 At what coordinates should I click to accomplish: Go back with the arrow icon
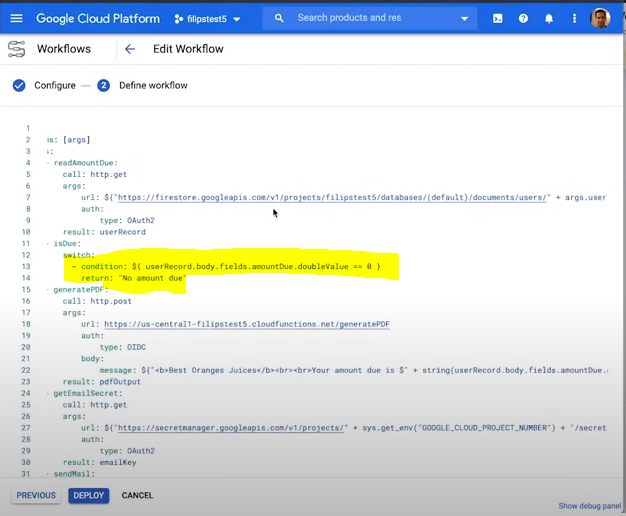(x=130, y=49)
